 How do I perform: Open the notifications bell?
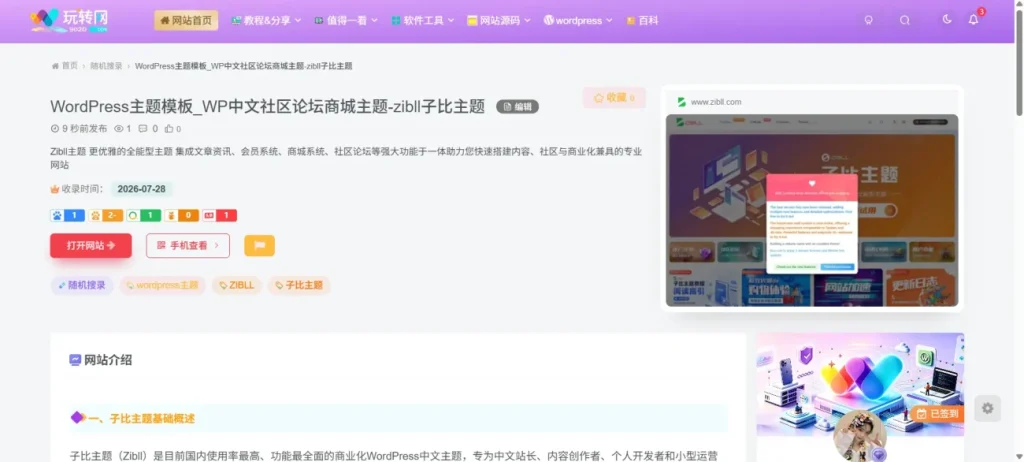(974, 20)
